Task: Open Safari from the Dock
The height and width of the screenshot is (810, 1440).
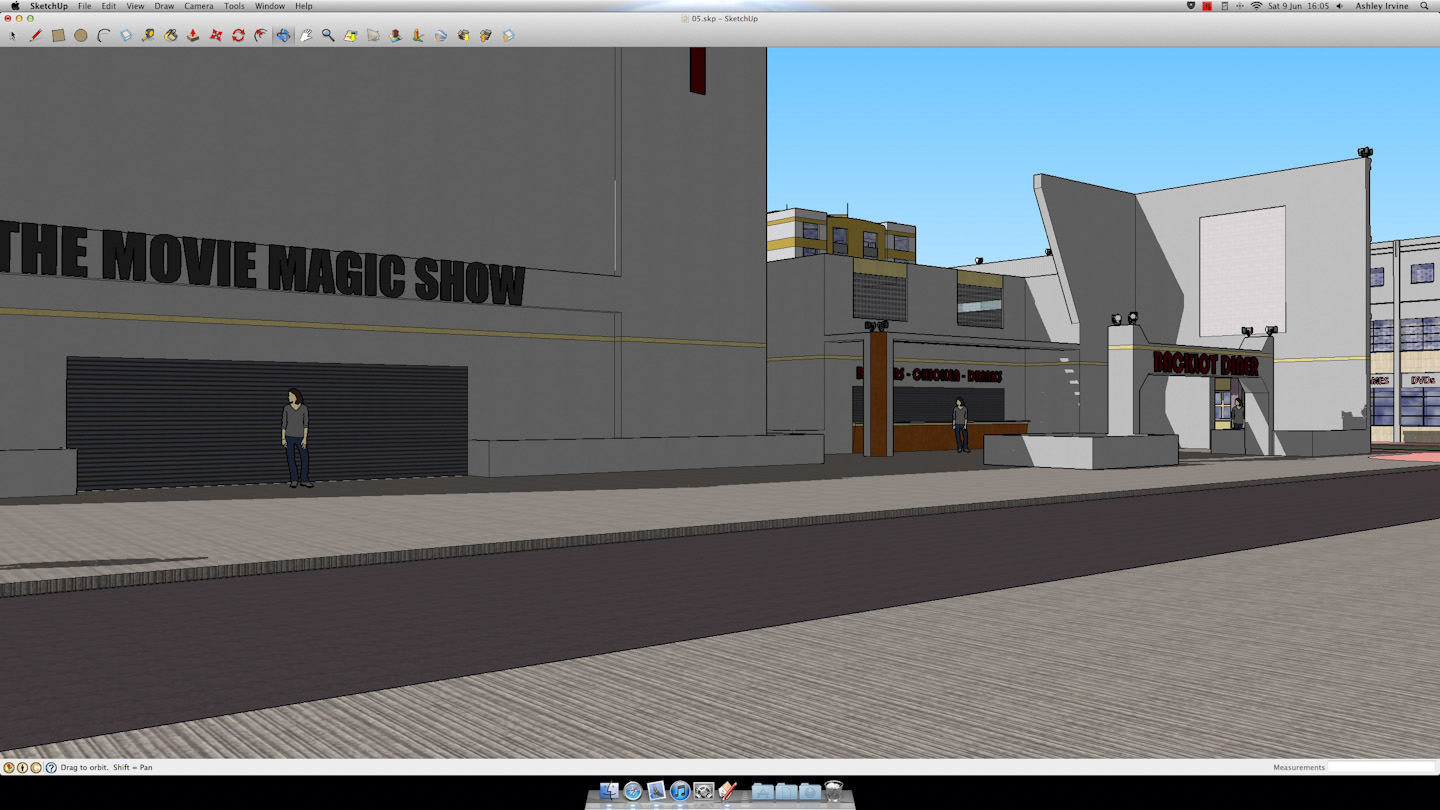Action: (632, 791)
